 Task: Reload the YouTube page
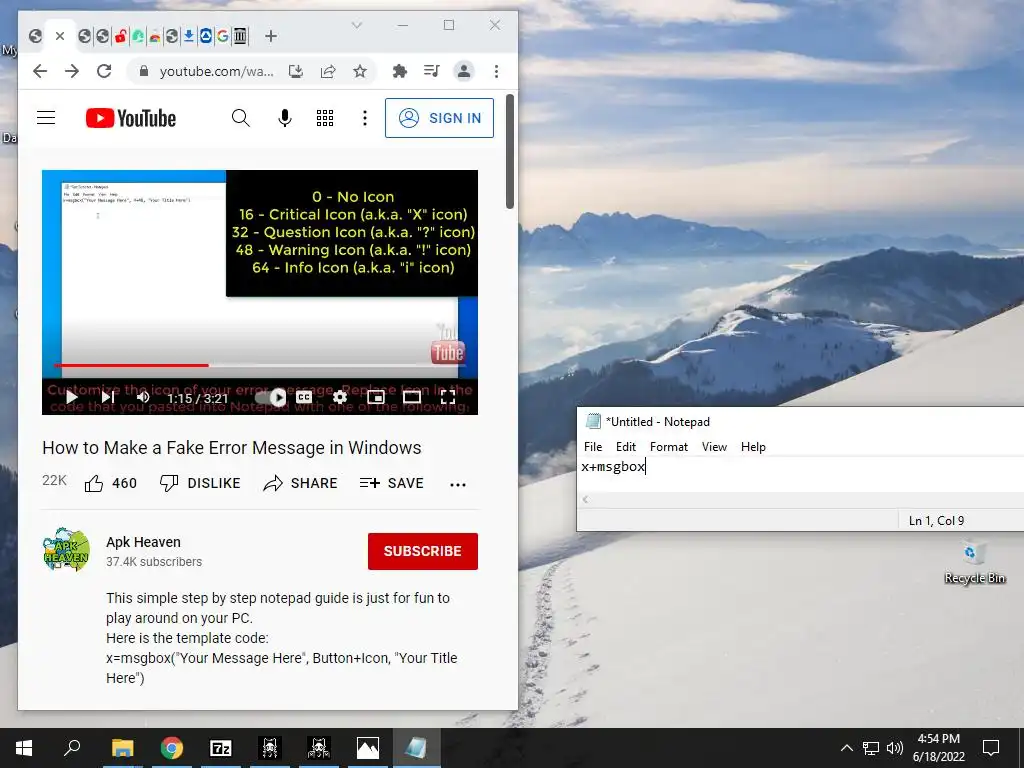tap(104, 71)
